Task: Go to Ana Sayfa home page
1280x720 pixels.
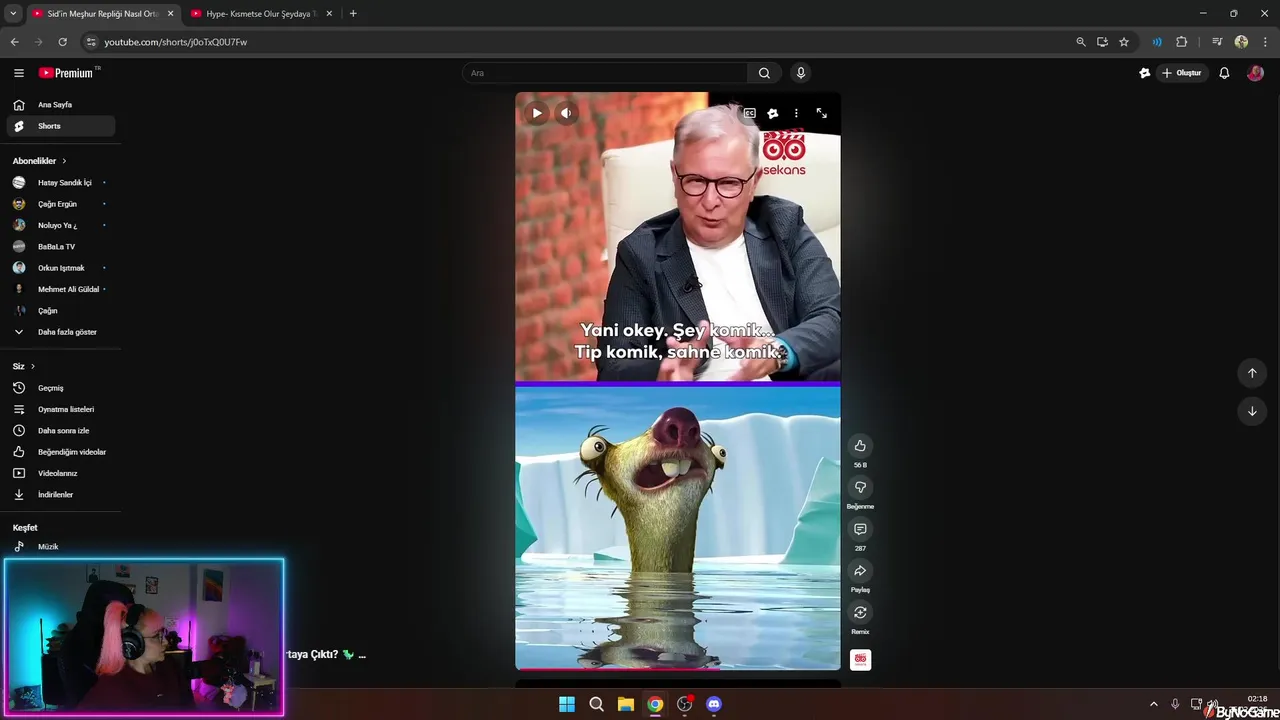Action: (x=61, y=105)
